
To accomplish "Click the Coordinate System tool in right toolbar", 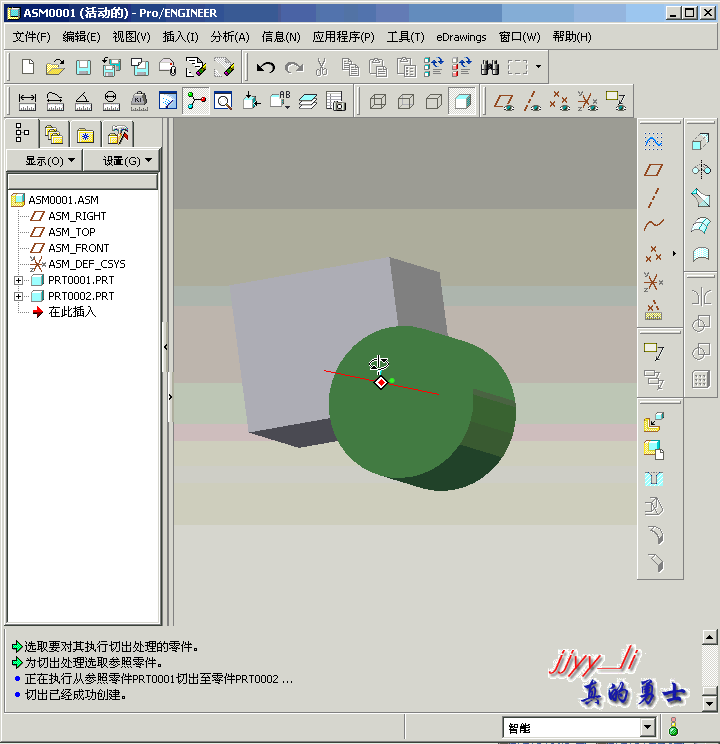I will pos(654,282).
